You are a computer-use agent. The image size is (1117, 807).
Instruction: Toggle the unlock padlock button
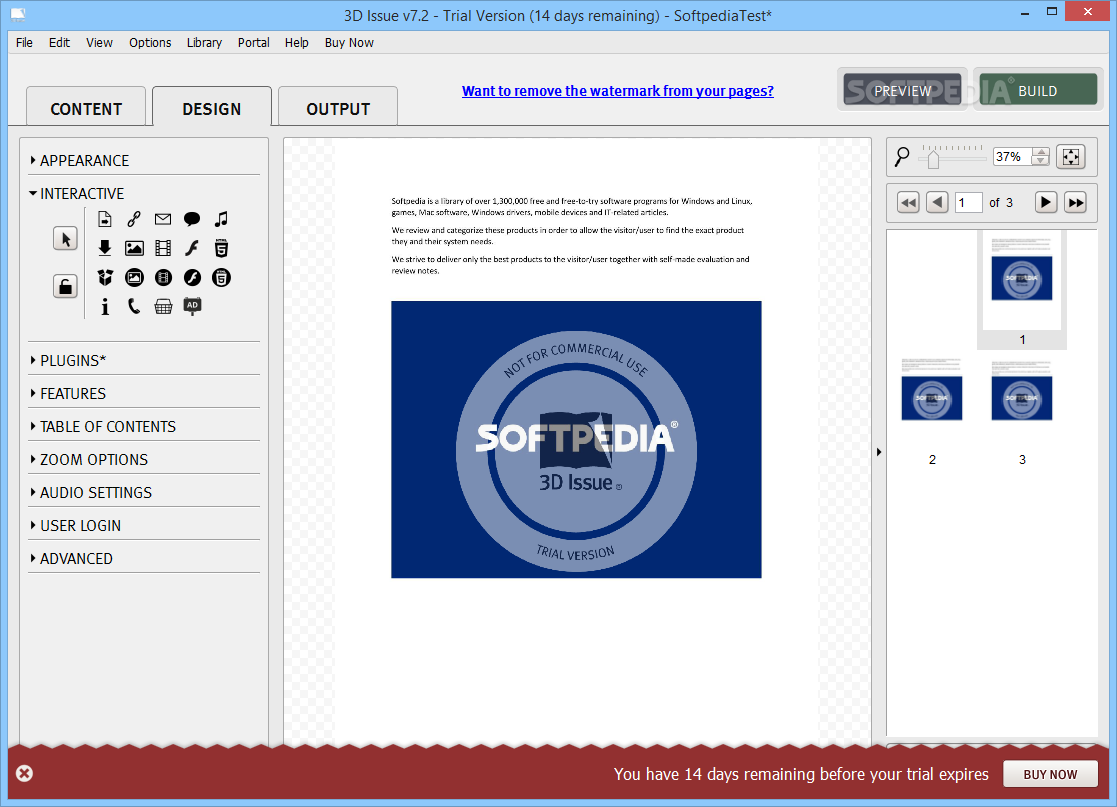(66, 286)
